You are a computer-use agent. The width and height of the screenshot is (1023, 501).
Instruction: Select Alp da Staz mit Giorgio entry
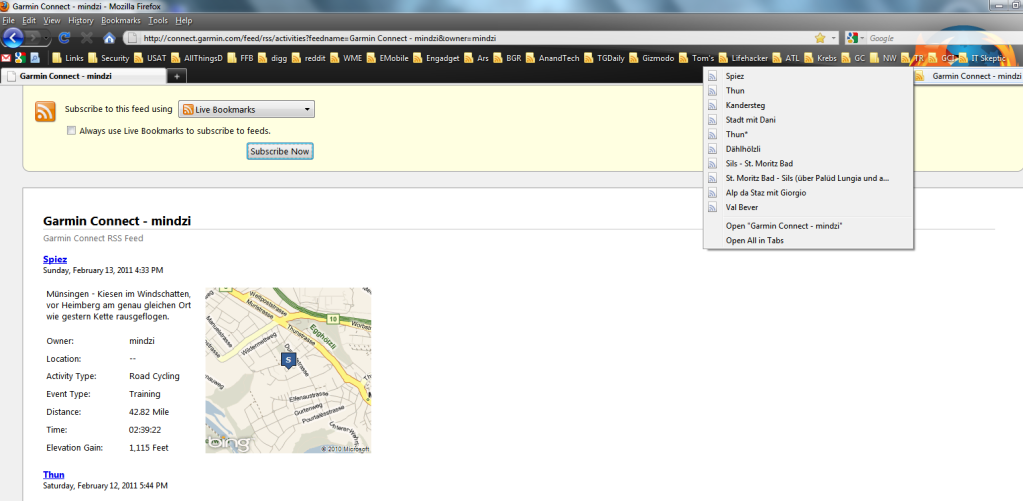(x=808, y=192)
